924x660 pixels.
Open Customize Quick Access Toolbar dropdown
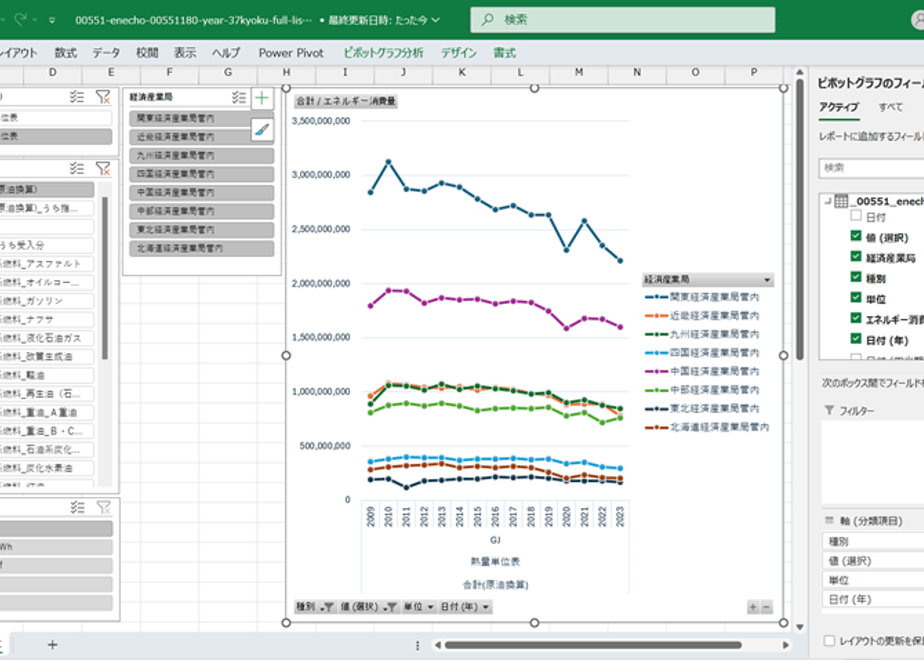point(52,20)
